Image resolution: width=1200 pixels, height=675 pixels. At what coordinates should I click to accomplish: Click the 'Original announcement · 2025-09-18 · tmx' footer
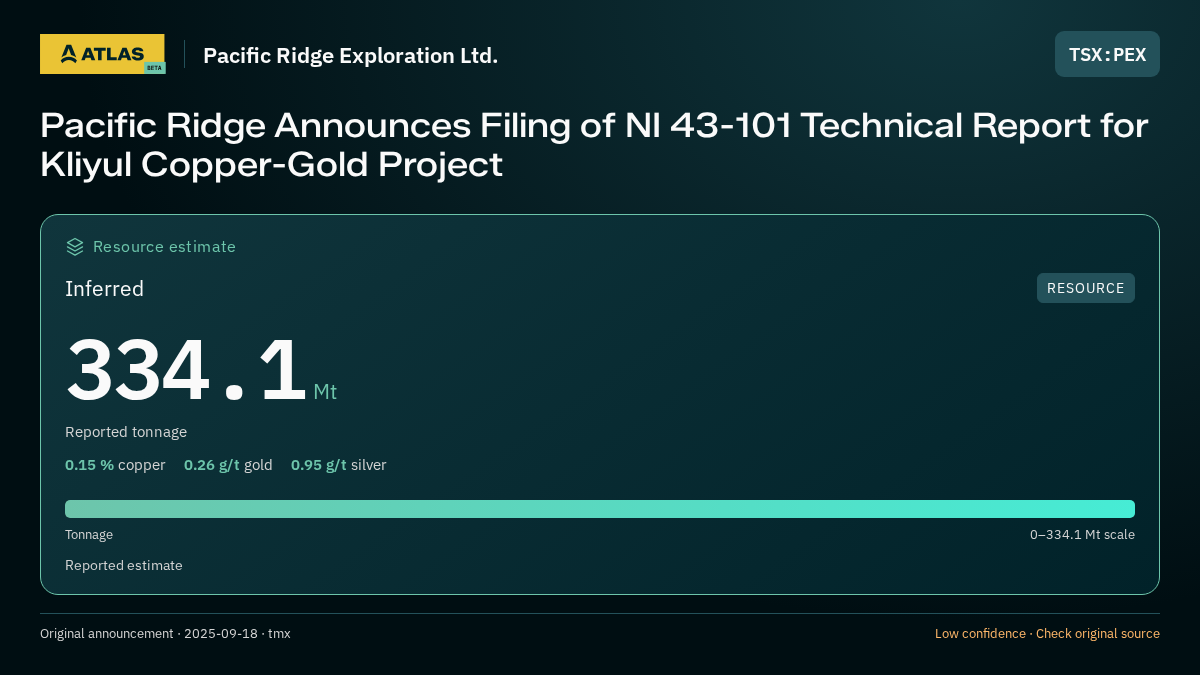tap(165, 633)
